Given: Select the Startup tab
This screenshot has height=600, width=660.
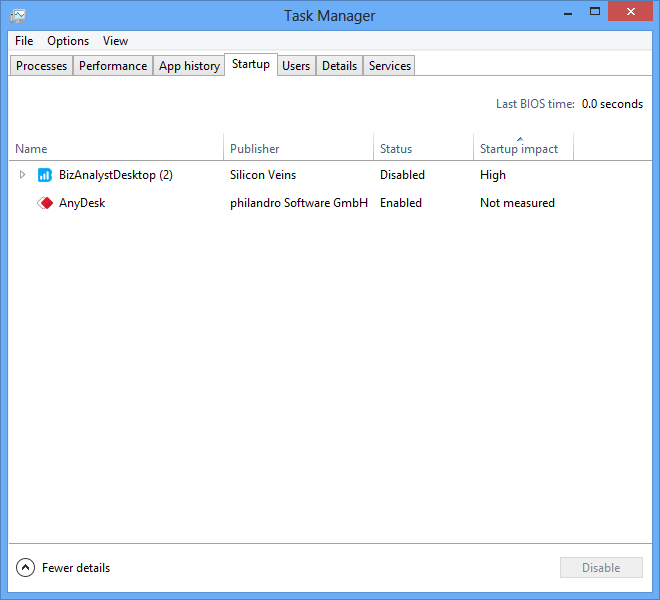Looking at the screenshot, I should tap(251, 64).
